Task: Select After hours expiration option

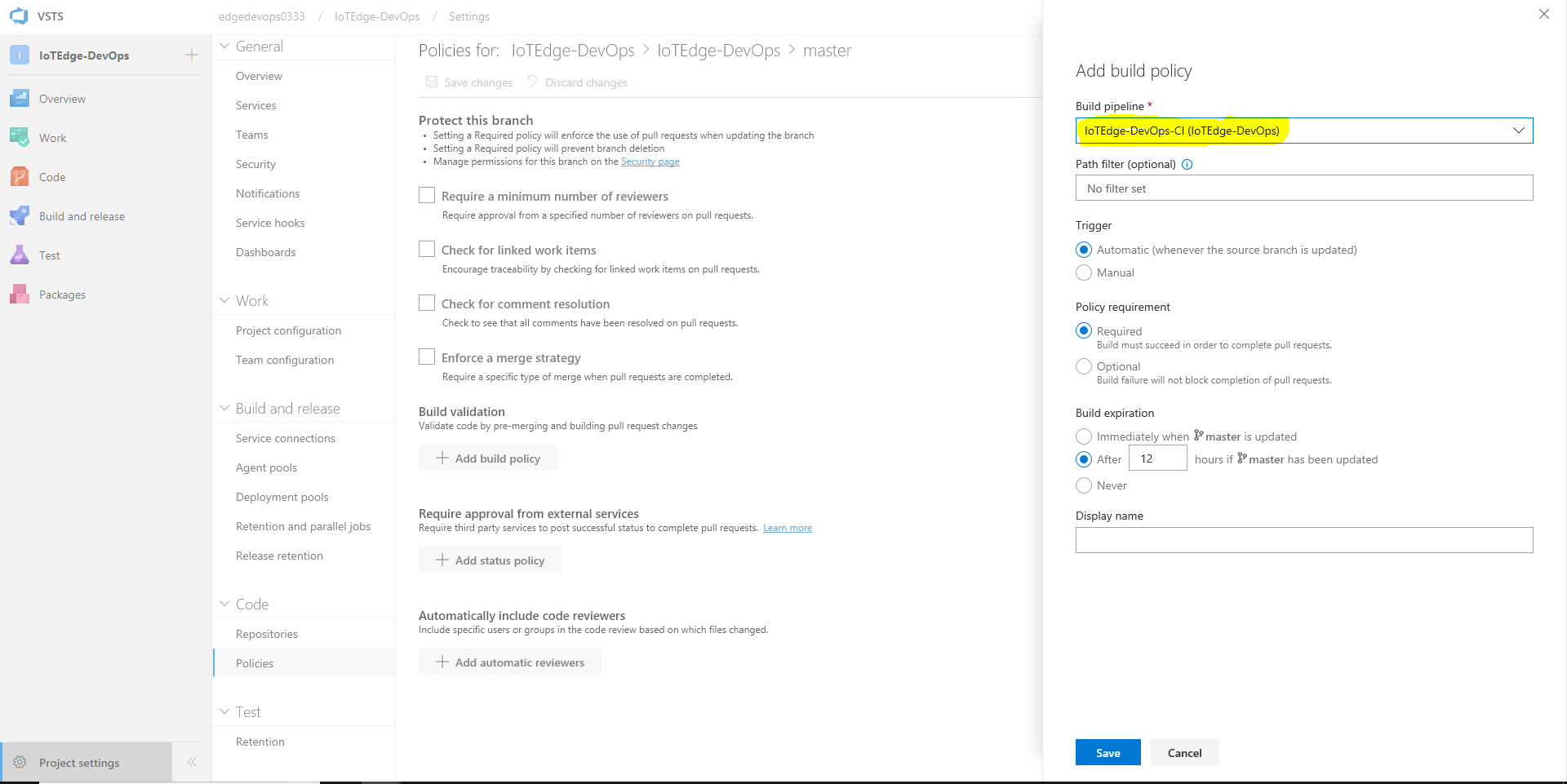Action: (x=1084, y=459)
